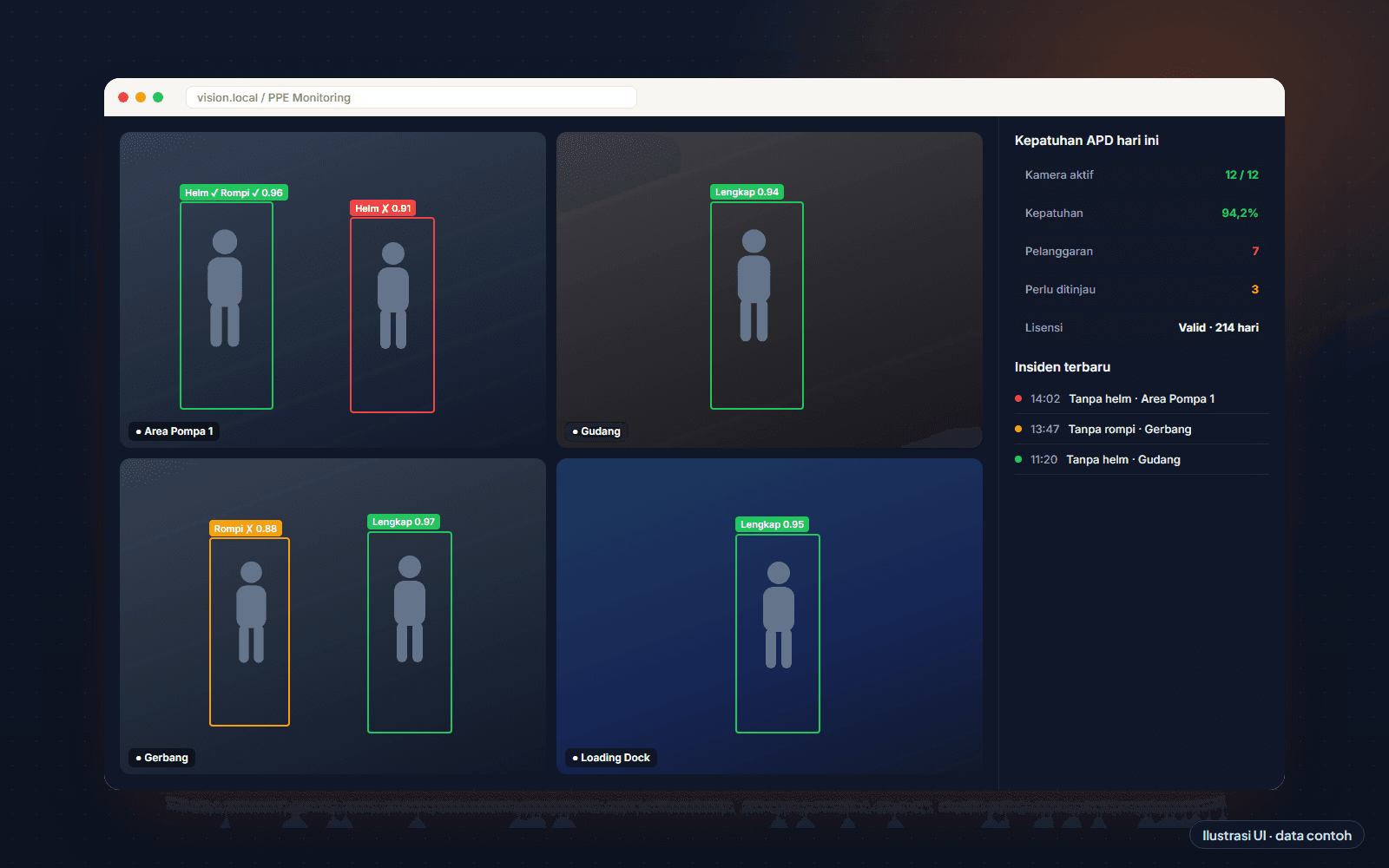Click the Helm ✓ Rompi ✓ 0.96 detection tag
Viewport: 1389px width, 868px height.
[234, 193]
